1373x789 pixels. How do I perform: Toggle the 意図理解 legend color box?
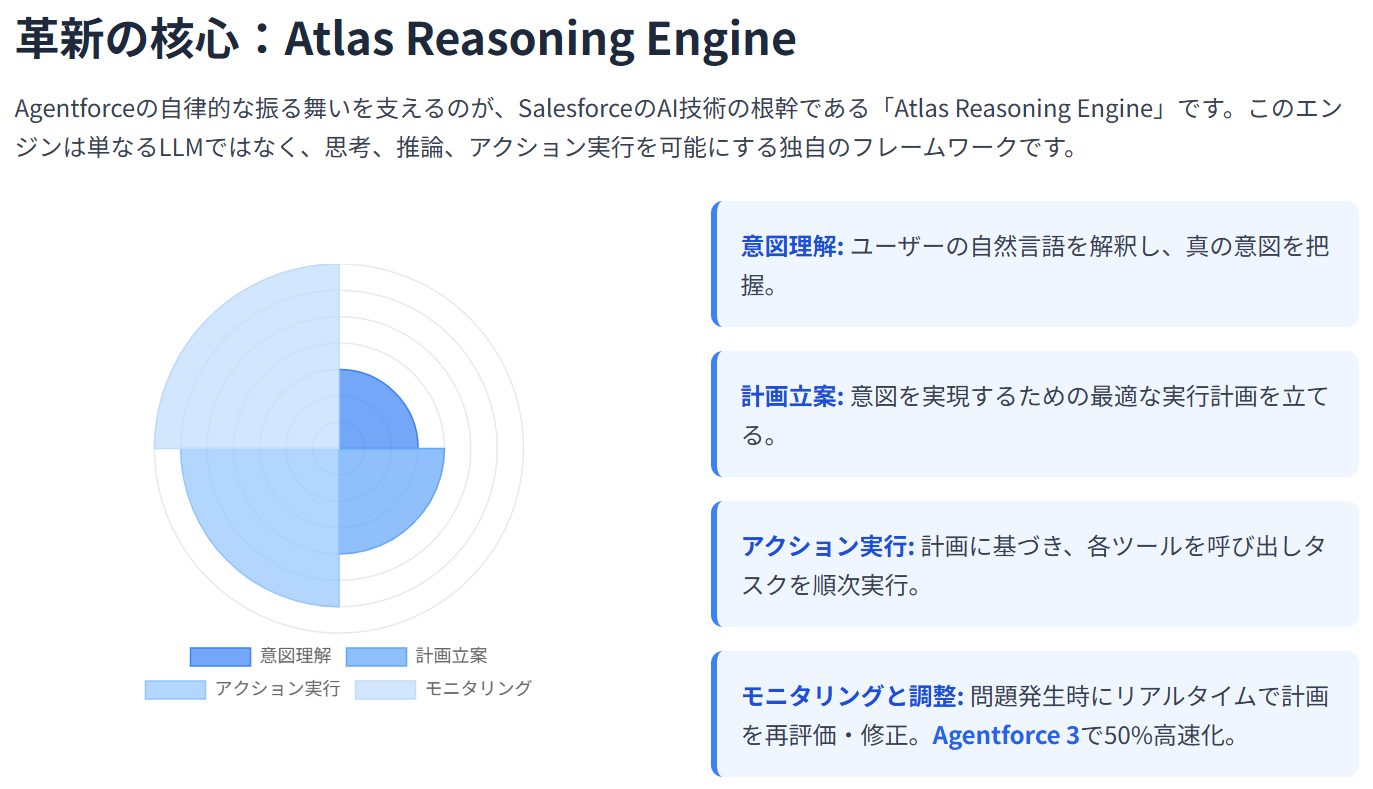(220, 657)
